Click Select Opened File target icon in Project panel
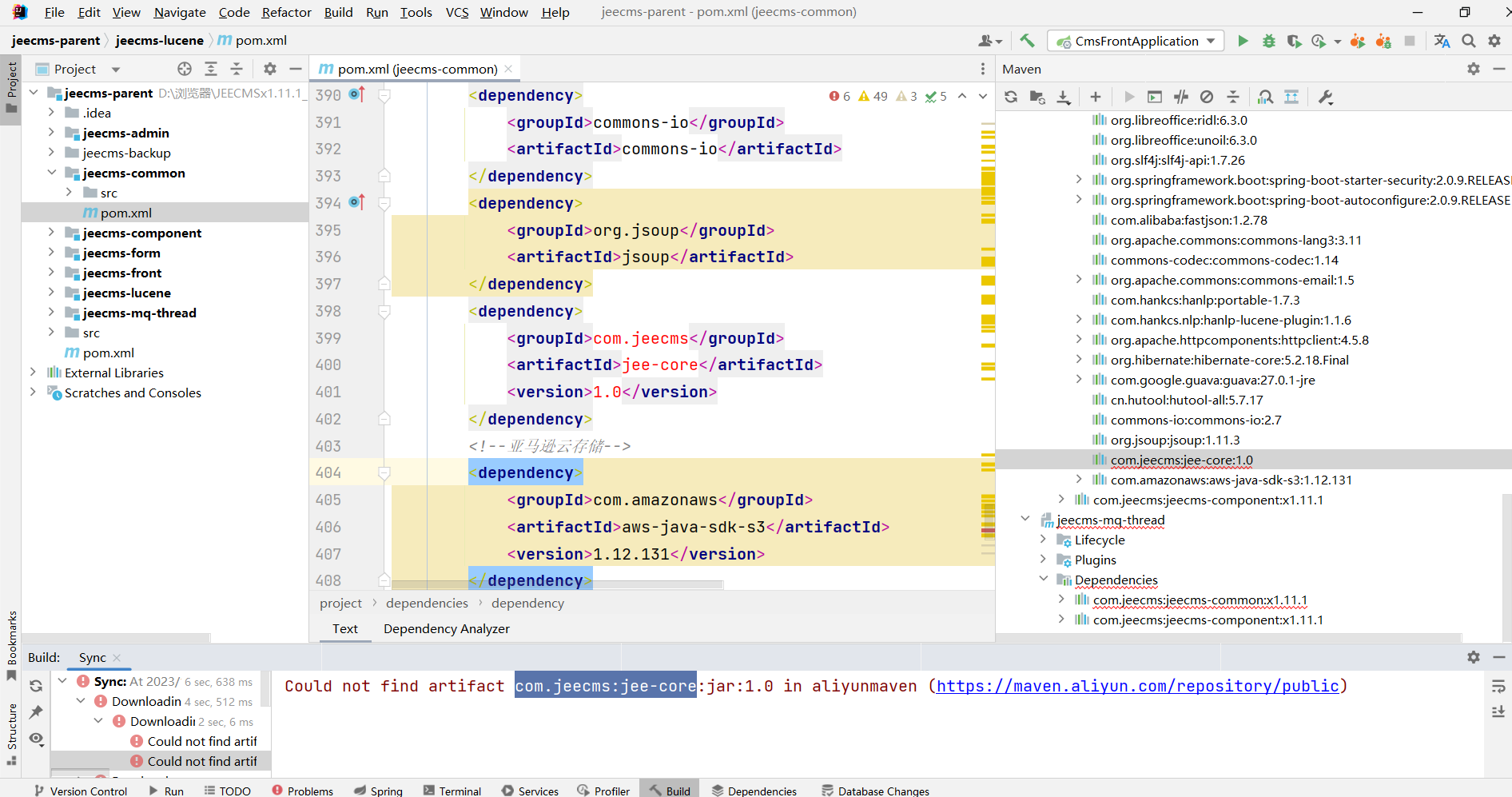The width and height of the screenshot is (1512, 797). [185, 69]
